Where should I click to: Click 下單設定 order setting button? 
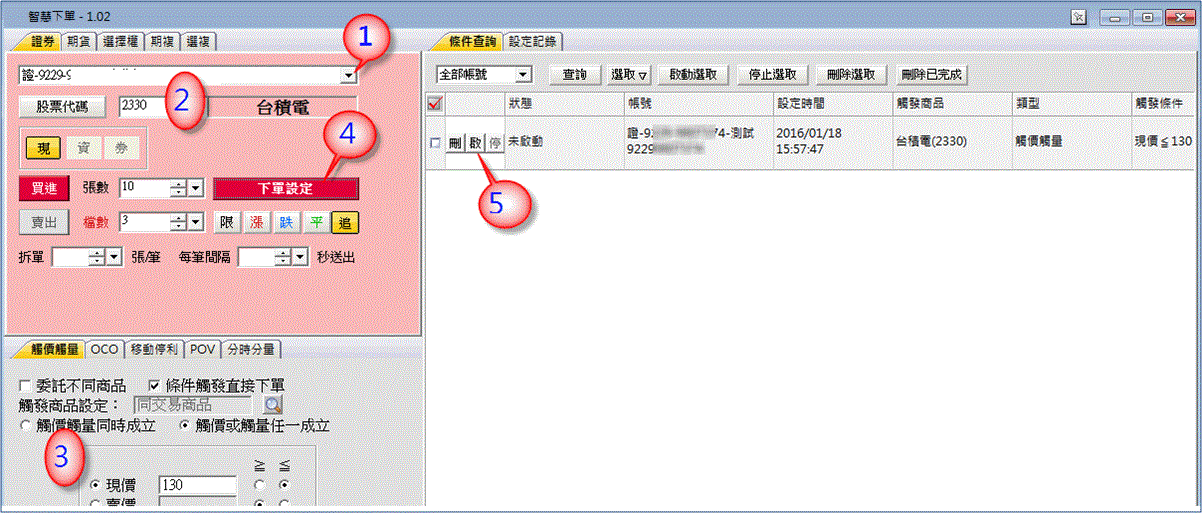point(285,188)
